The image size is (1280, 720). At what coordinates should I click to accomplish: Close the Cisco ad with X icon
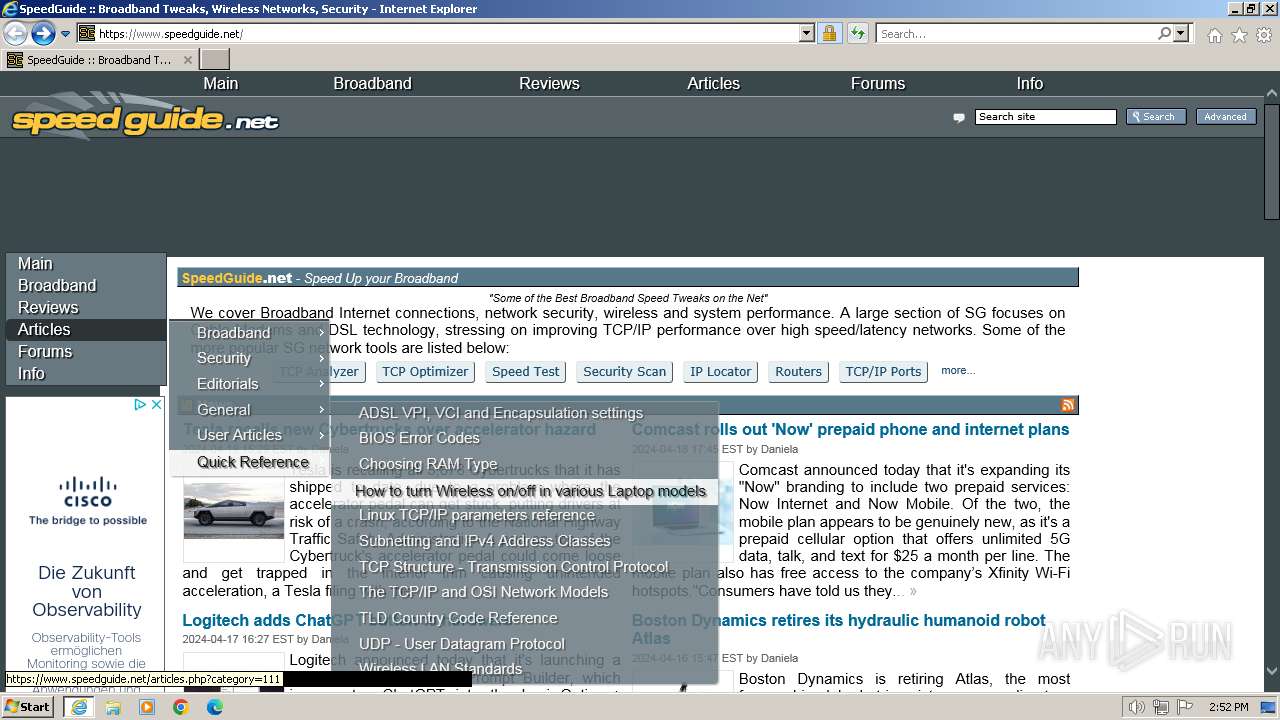[157, 405]
